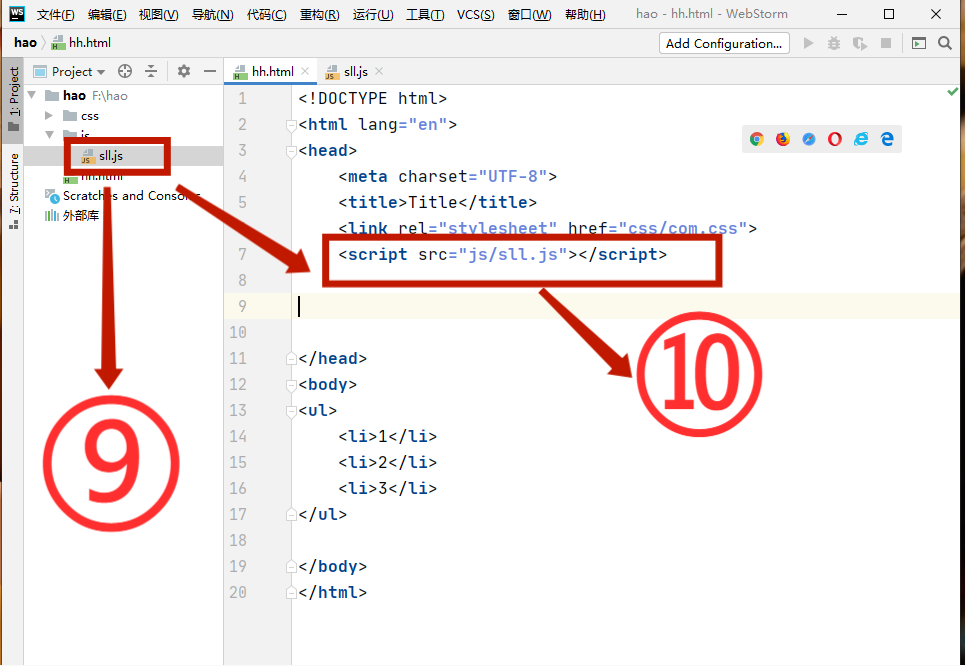The image size is (966, 666).
Task: Click hao breadcrumb in navigation bar
Action: 25,43
